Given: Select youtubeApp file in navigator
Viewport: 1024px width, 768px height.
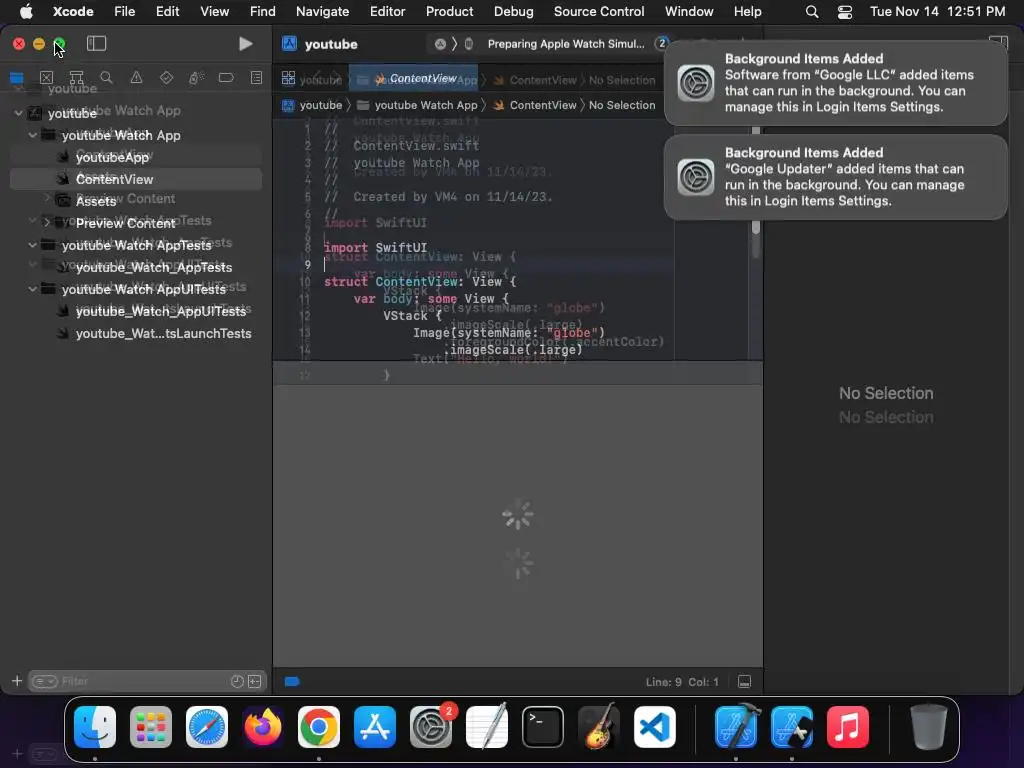Looking at the screenshot, I should click(x=136, y=157).
